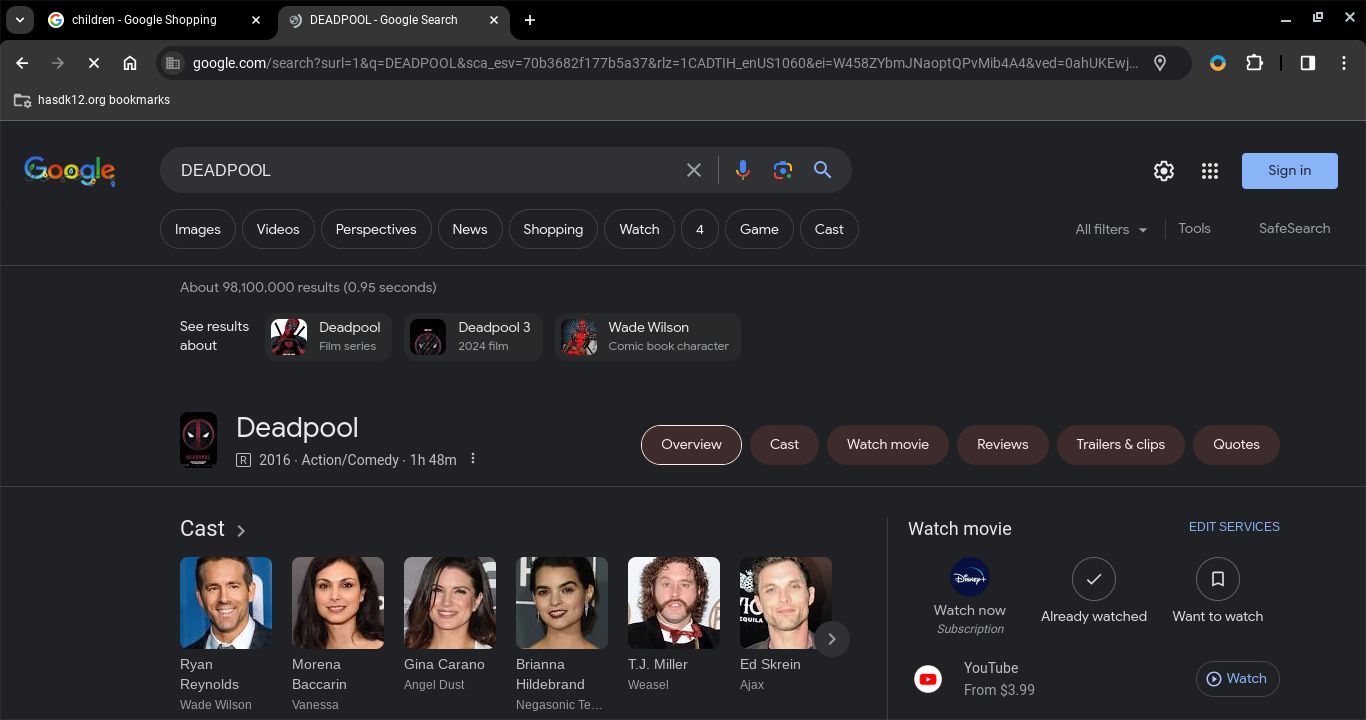Viewport: 1366px width, 720px height.
Task: Open Ryan Reynolds cast photo
Action: 226,603
